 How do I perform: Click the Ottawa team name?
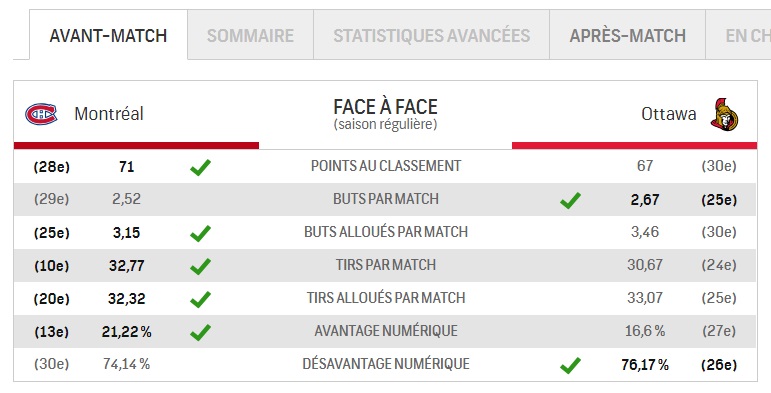coord(669,114)
